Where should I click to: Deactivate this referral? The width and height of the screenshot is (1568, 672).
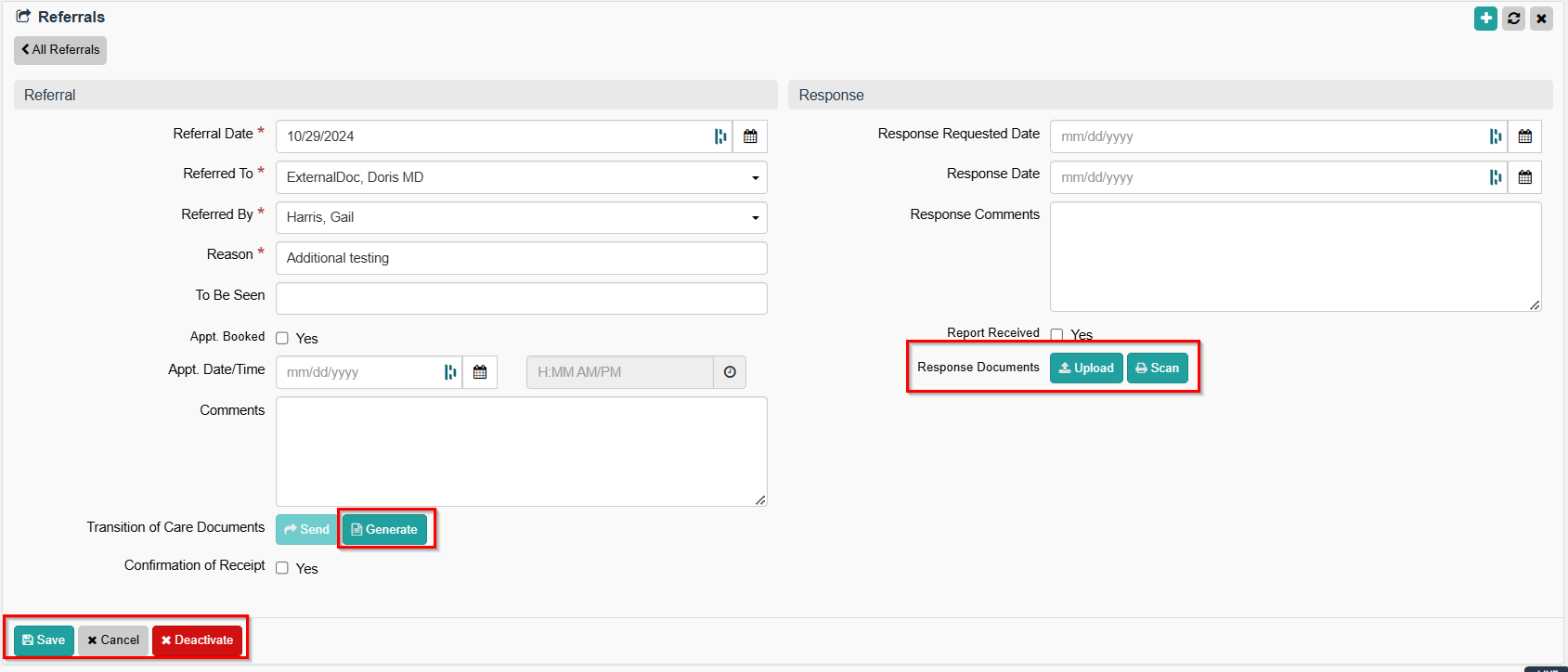[x=197, y=640]
